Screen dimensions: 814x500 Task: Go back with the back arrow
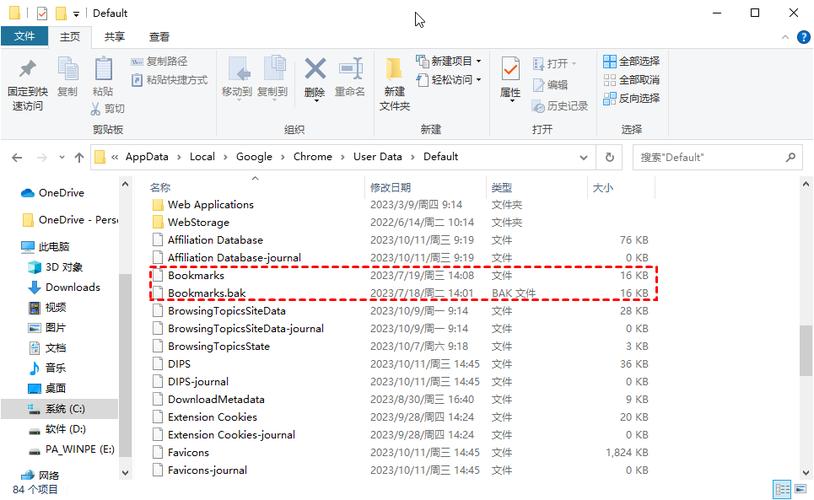[17, 157]
